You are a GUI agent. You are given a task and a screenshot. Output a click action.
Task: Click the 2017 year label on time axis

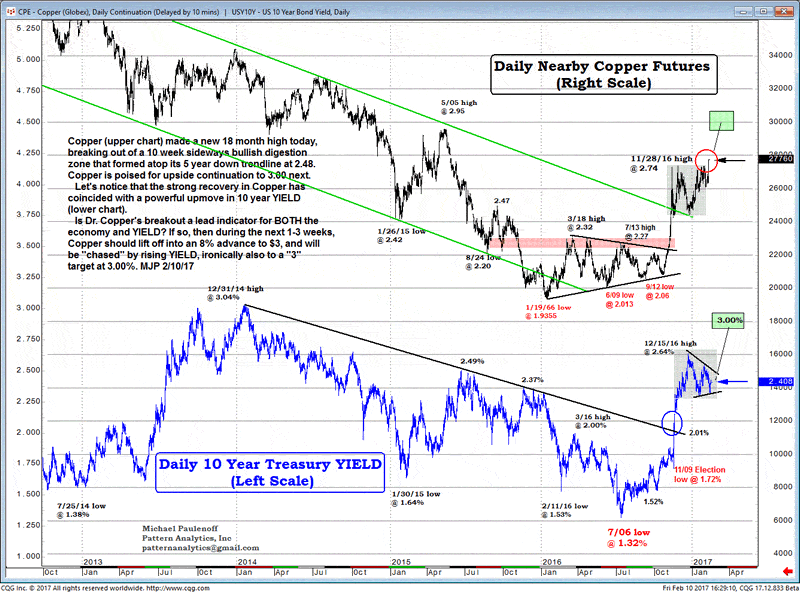(702, 562)
